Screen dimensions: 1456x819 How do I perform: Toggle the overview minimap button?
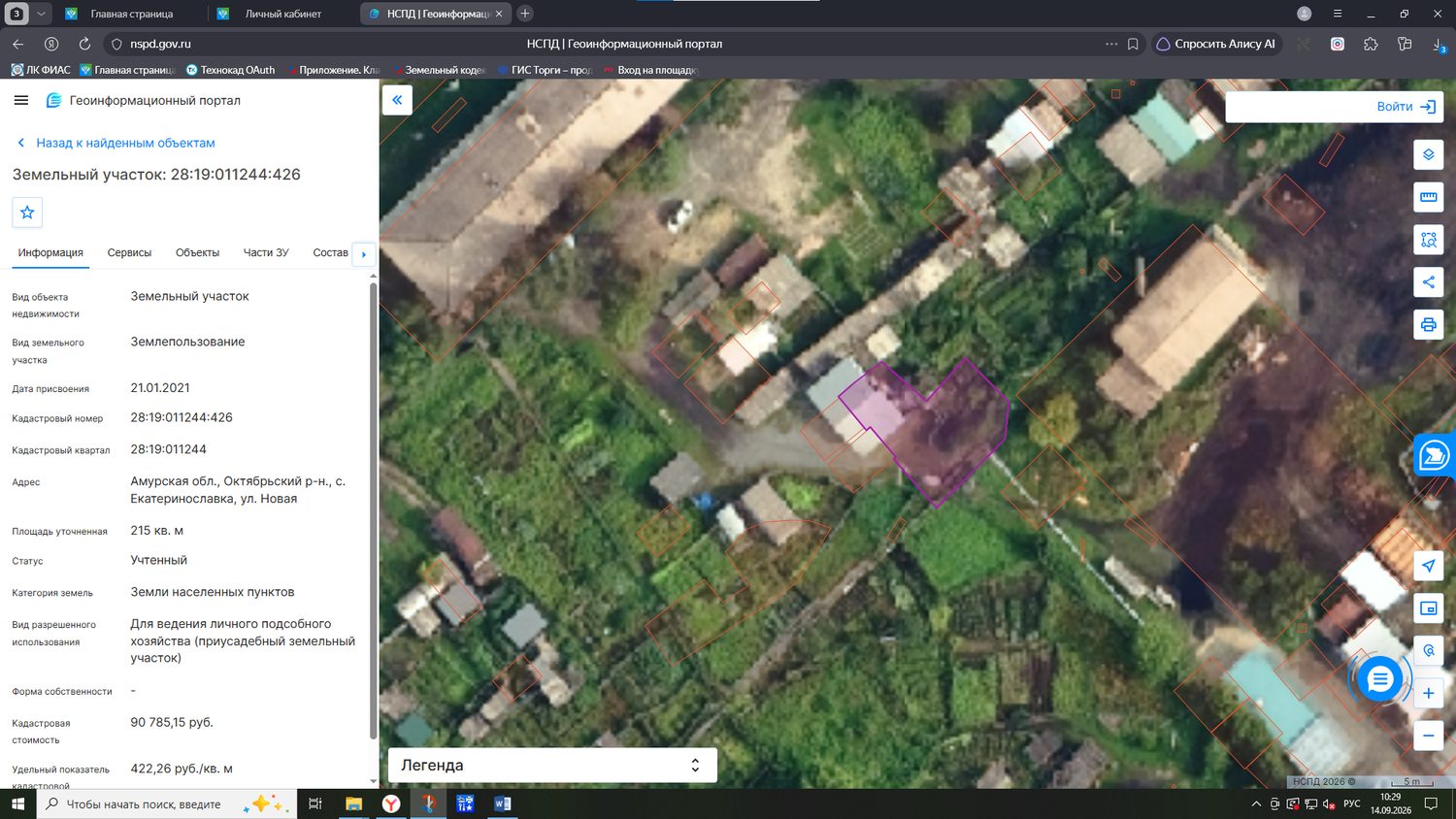point(1428,608)
